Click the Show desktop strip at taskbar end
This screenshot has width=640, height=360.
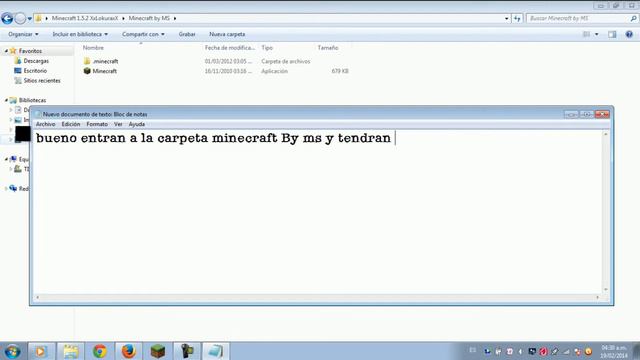coord(636,351)
